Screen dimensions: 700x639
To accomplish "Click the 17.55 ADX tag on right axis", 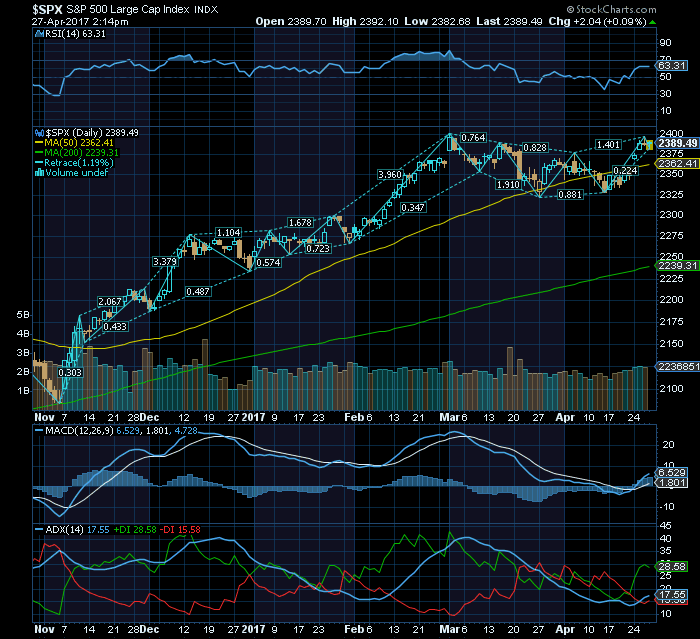I will pyautogui.click(x=672, y=594).
